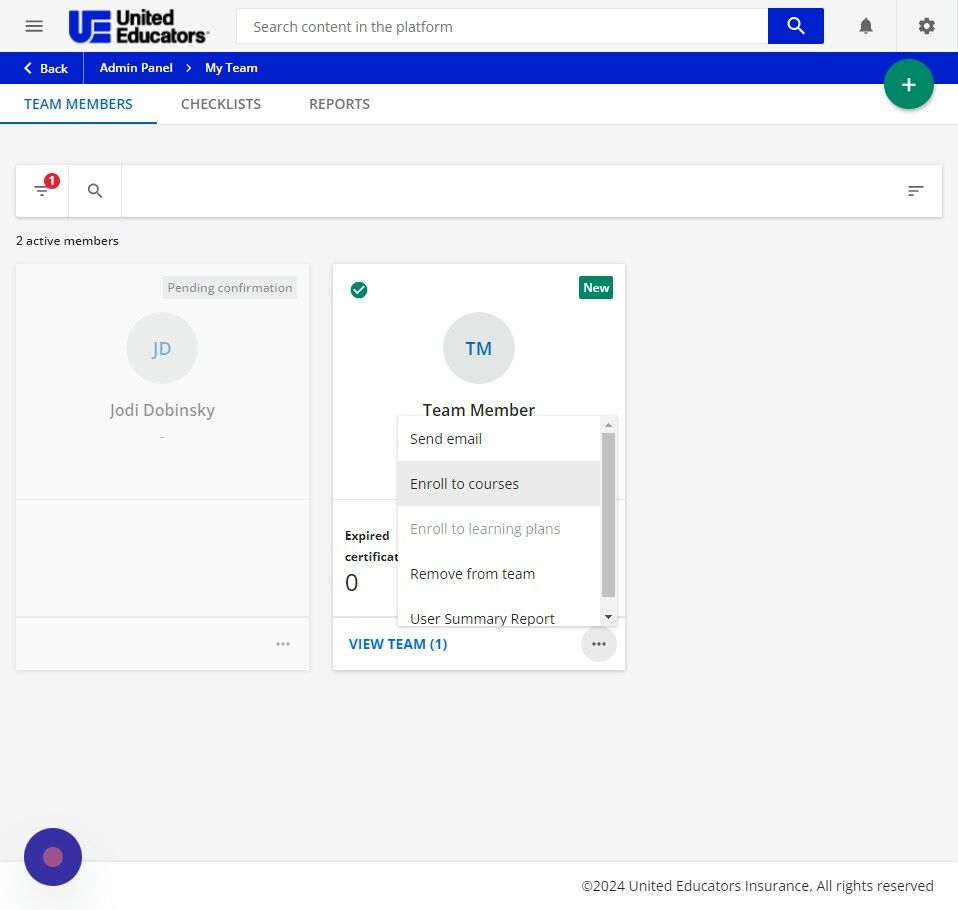Open the three-dot menu on Jodi Dobinsky card
This screenshot has width=958, height=910.
(x=283, y=644)
